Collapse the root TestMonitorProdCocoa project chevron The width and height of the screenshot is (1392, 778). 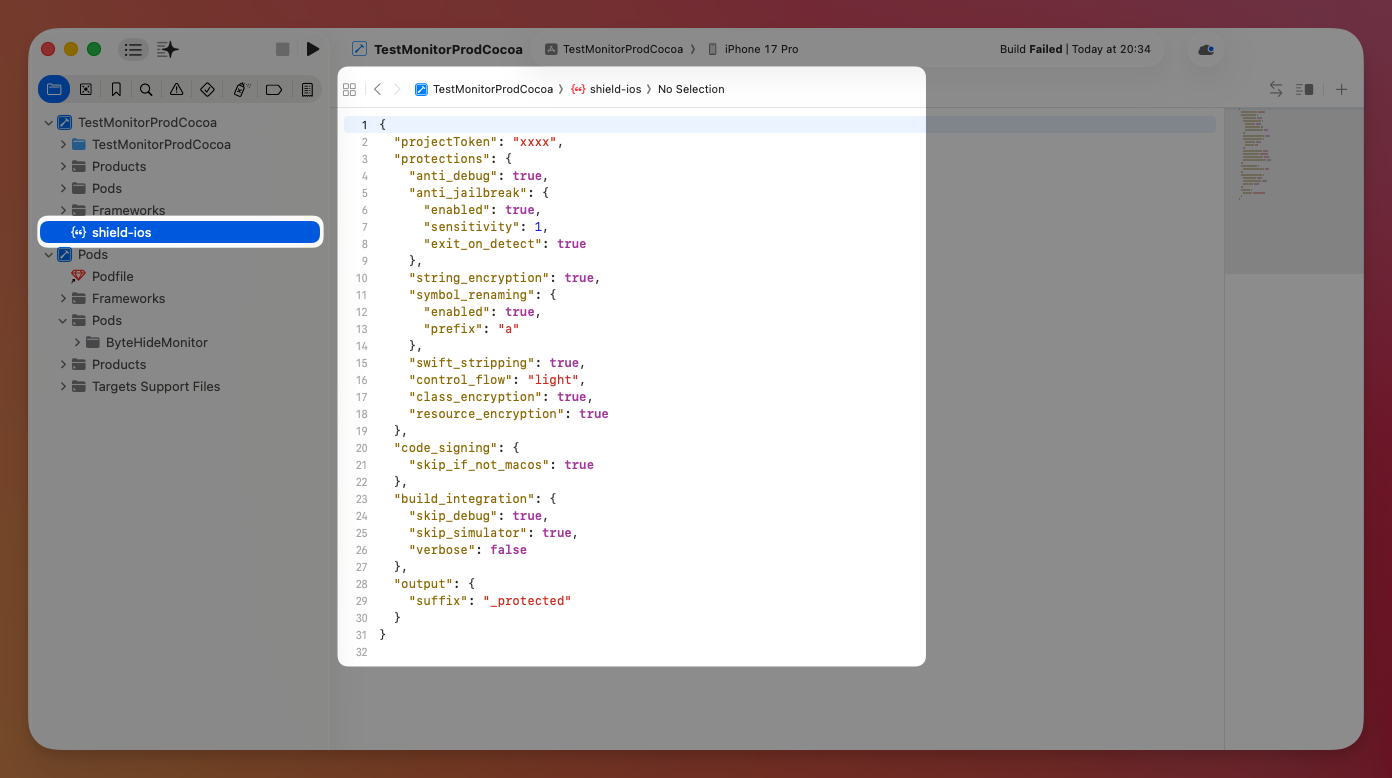(48, 123)
